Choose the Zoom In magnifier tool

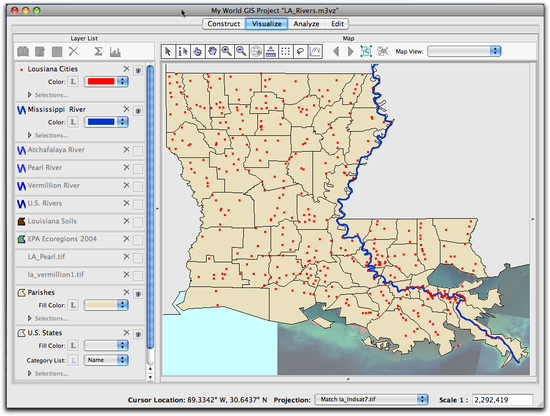tap(227, 52)
